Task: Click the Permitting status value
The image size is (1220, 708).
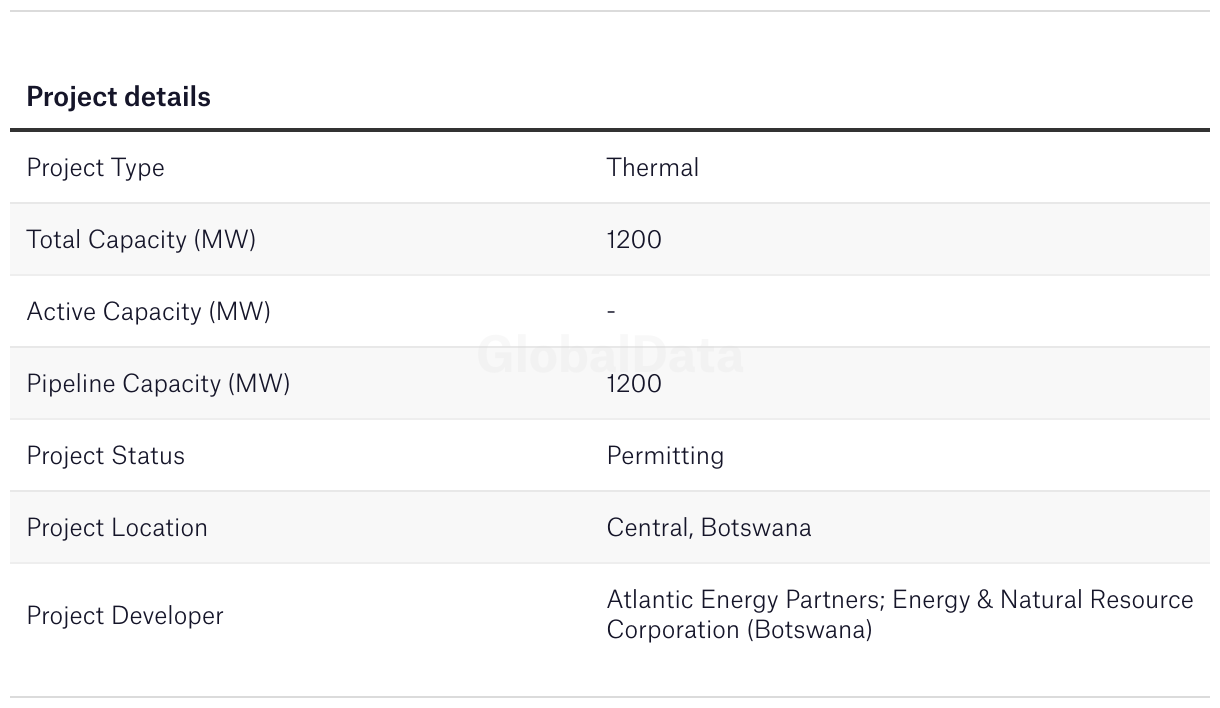Action: (x=665, y=456)
